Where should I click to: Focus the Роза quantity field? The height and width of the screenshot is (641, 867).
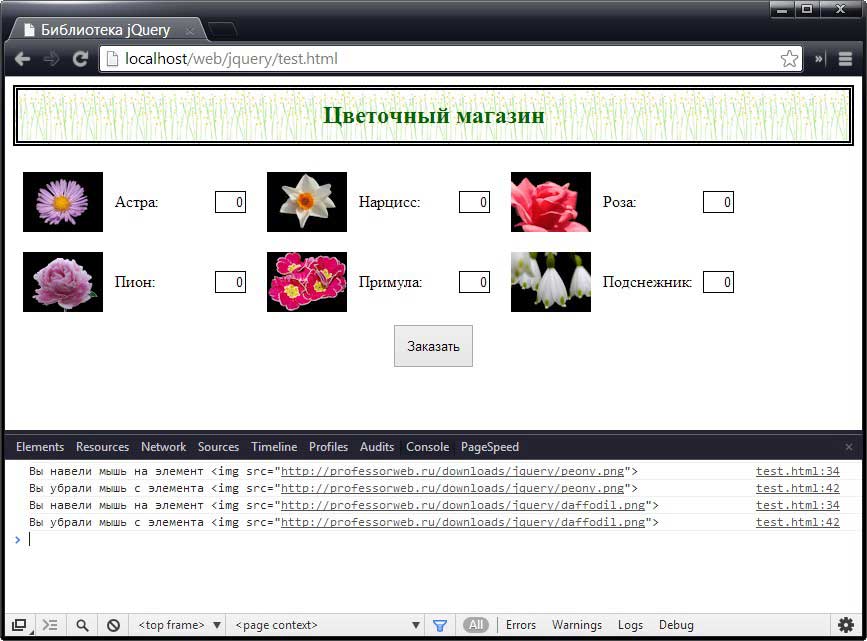tap(718, 202)
